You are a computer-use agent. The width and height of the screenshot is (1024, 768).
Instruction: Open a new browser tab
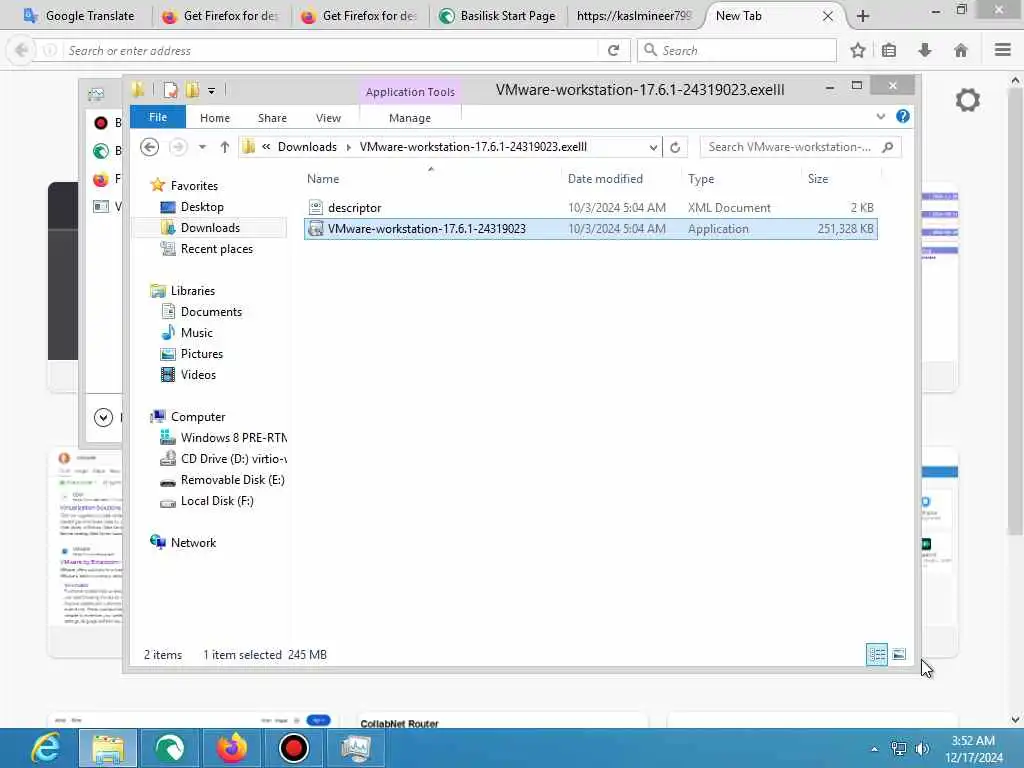[863, 16]
